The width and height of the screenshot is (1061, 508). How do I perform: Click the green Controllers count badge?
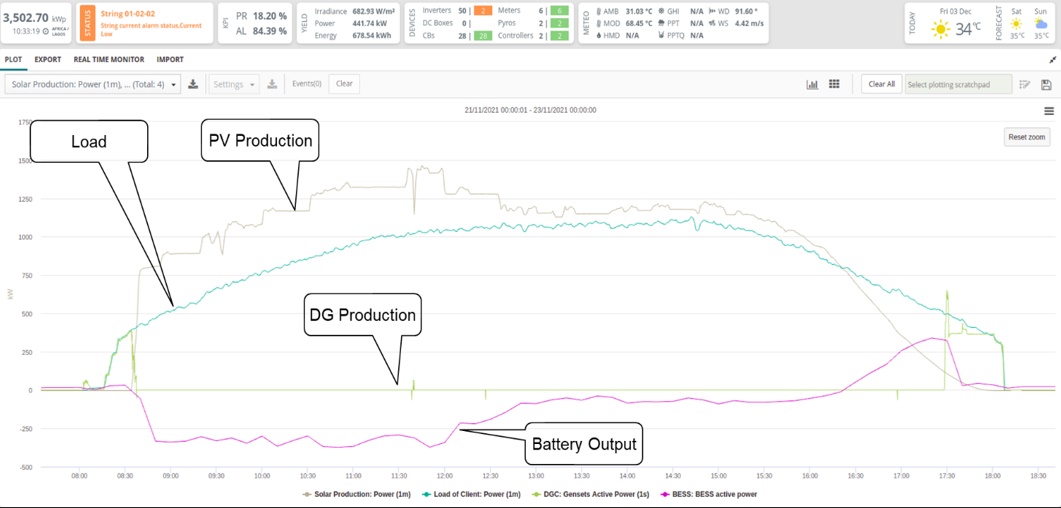559,35
